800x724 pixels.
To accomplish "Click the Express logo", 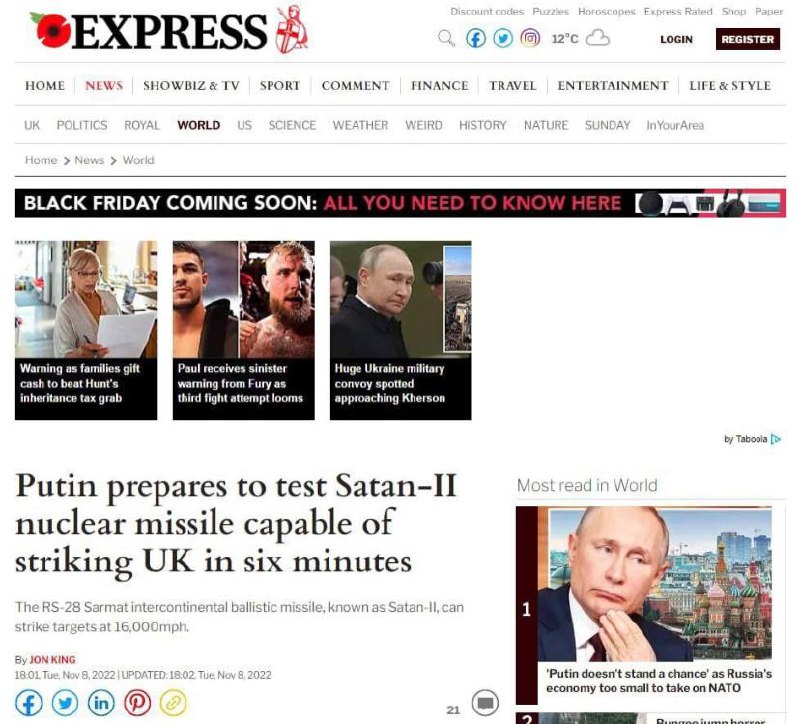I will 169,30.
